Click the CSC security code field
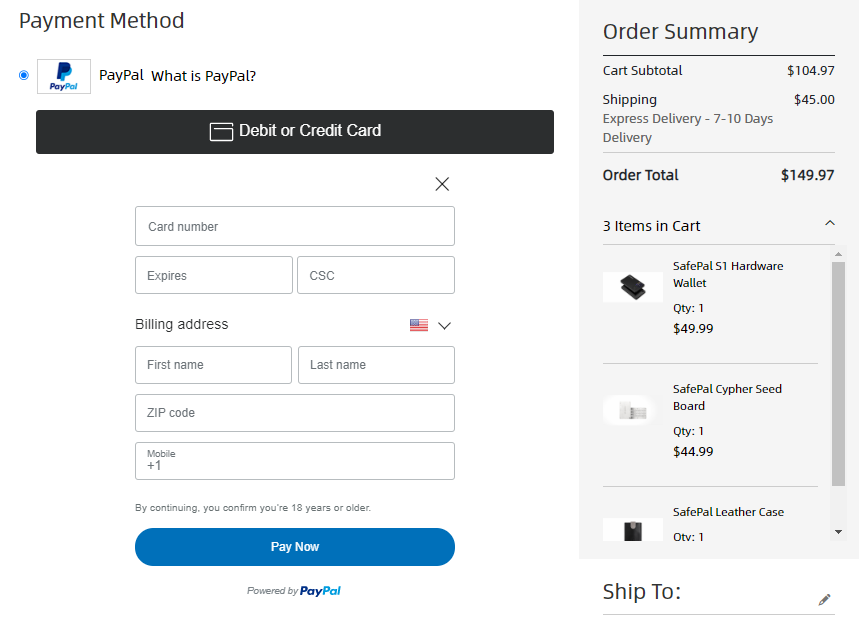The width and height of the screenshot is (867, 623). coord(376,275)
